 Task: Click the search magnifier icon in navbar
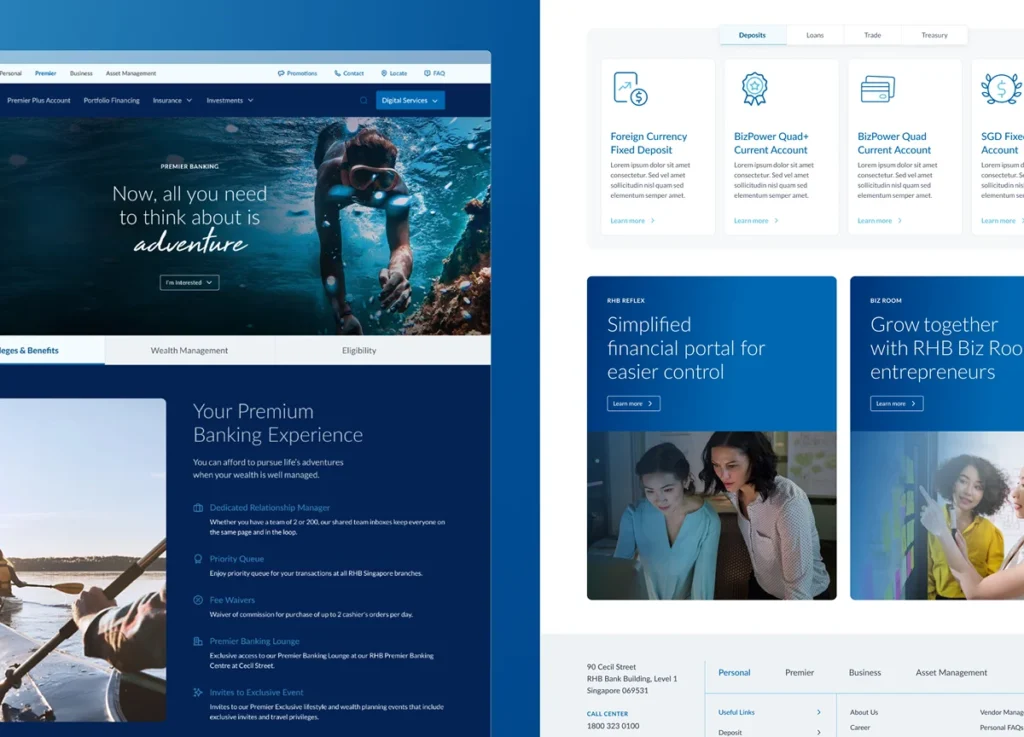364,101
